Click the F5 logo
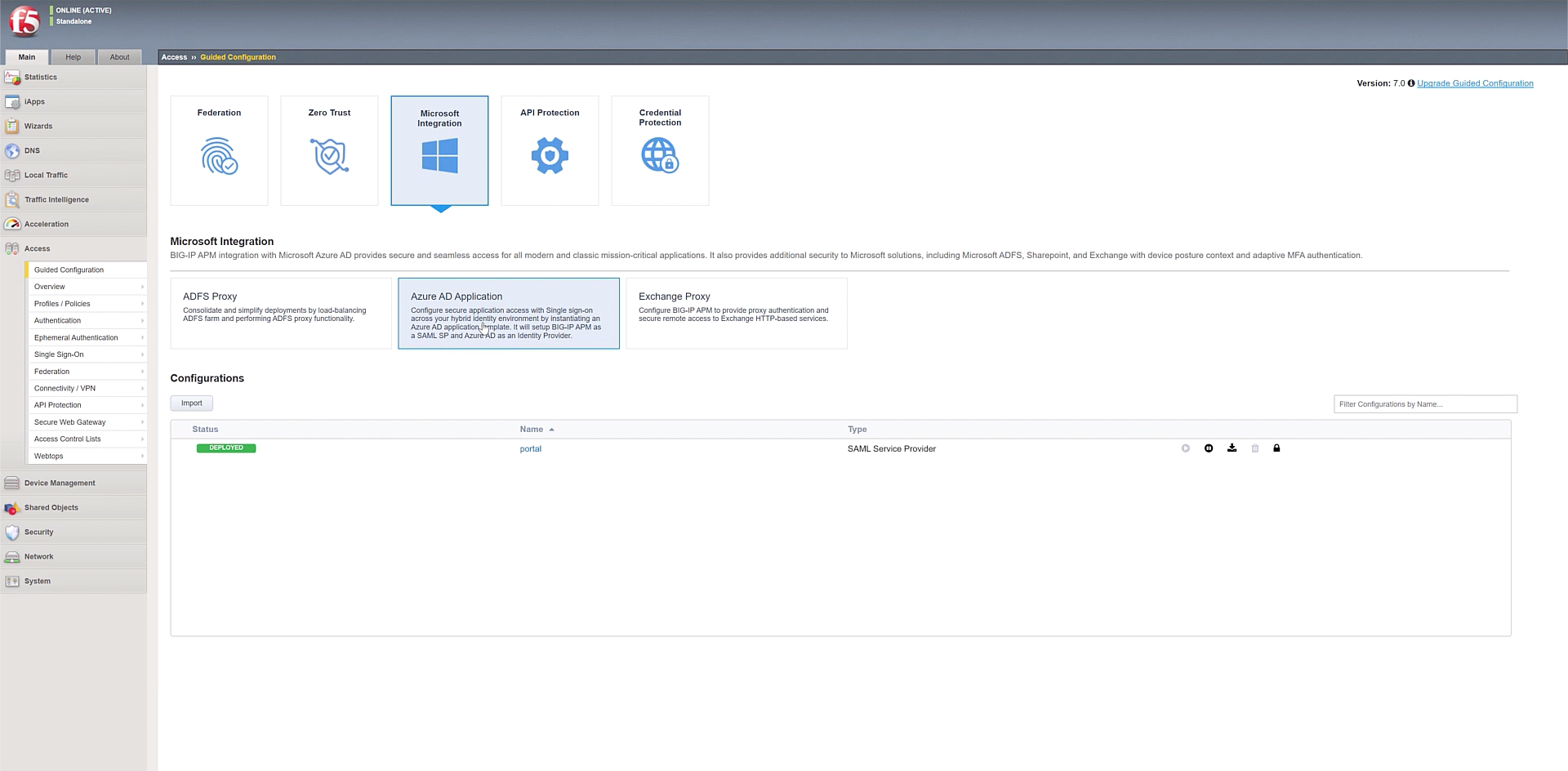This screenshot has height=771, width=1568. pos(24,21)
